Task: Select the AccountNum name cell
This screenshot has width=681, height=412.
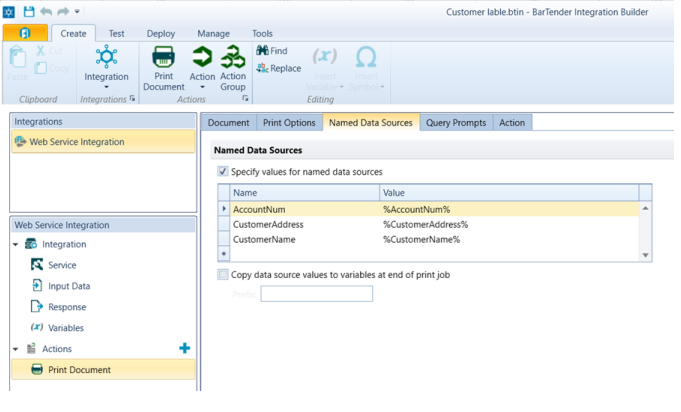Action: click(x=304, y=209)
